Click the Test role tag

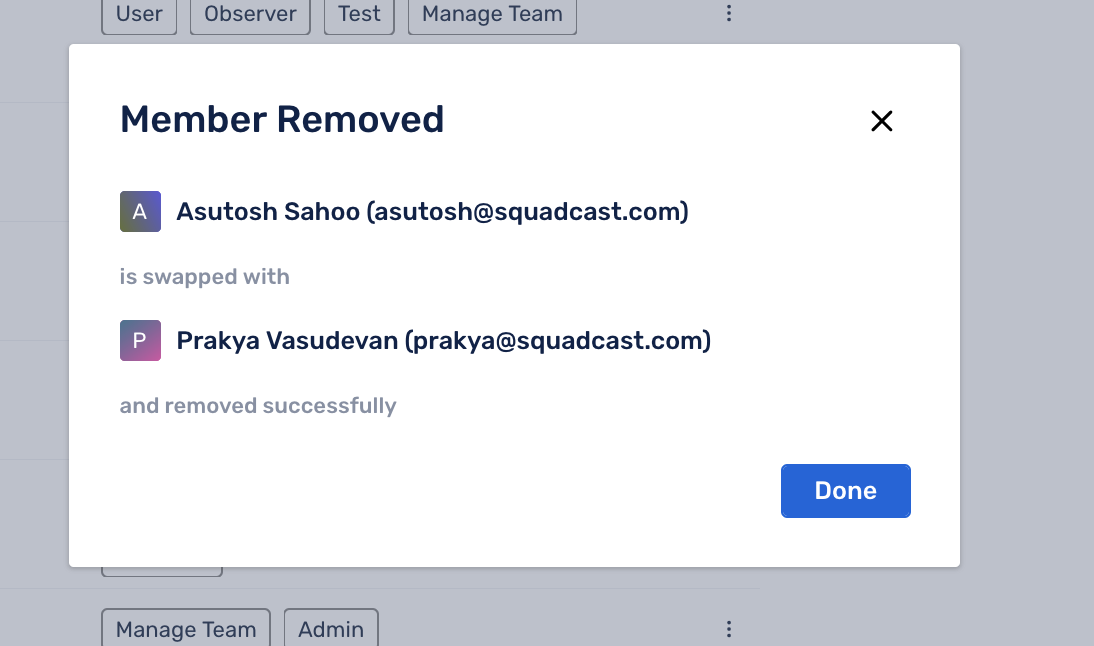359,15
